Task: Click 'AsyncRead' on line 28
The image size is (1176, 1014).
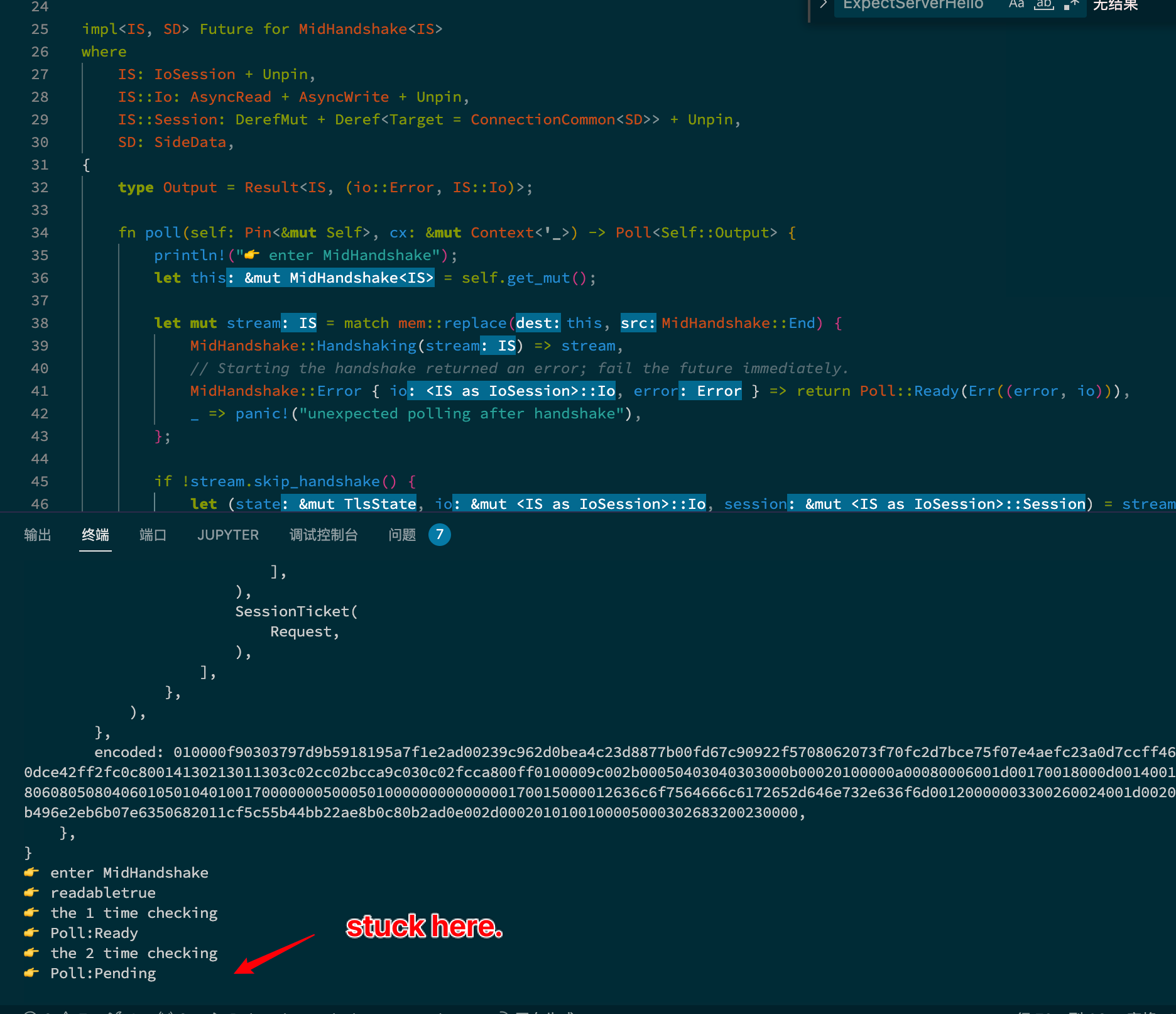Action: [231, 97]
